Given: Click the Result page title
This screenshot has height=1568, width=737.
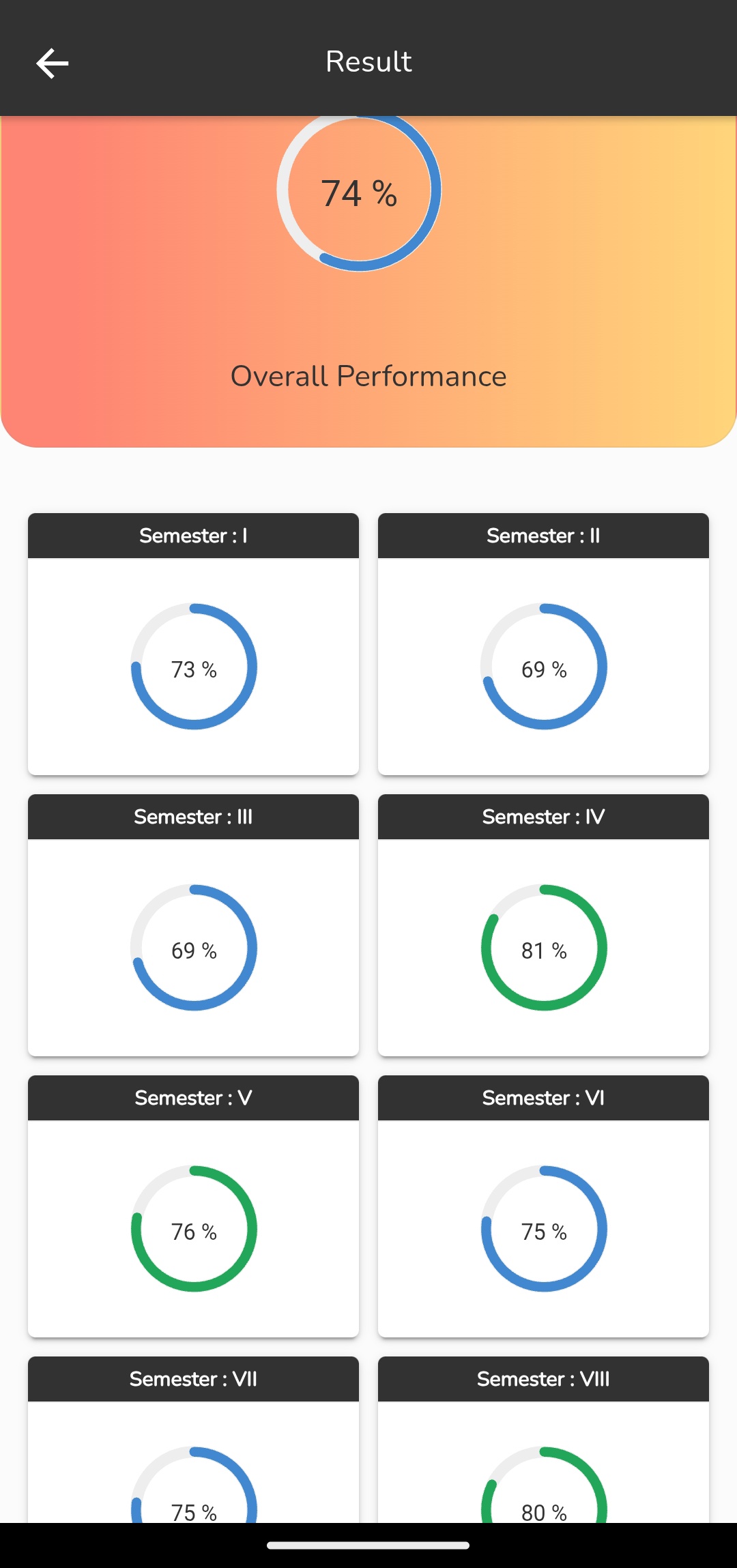Looking at the screenshot, I should click(369, 62).
